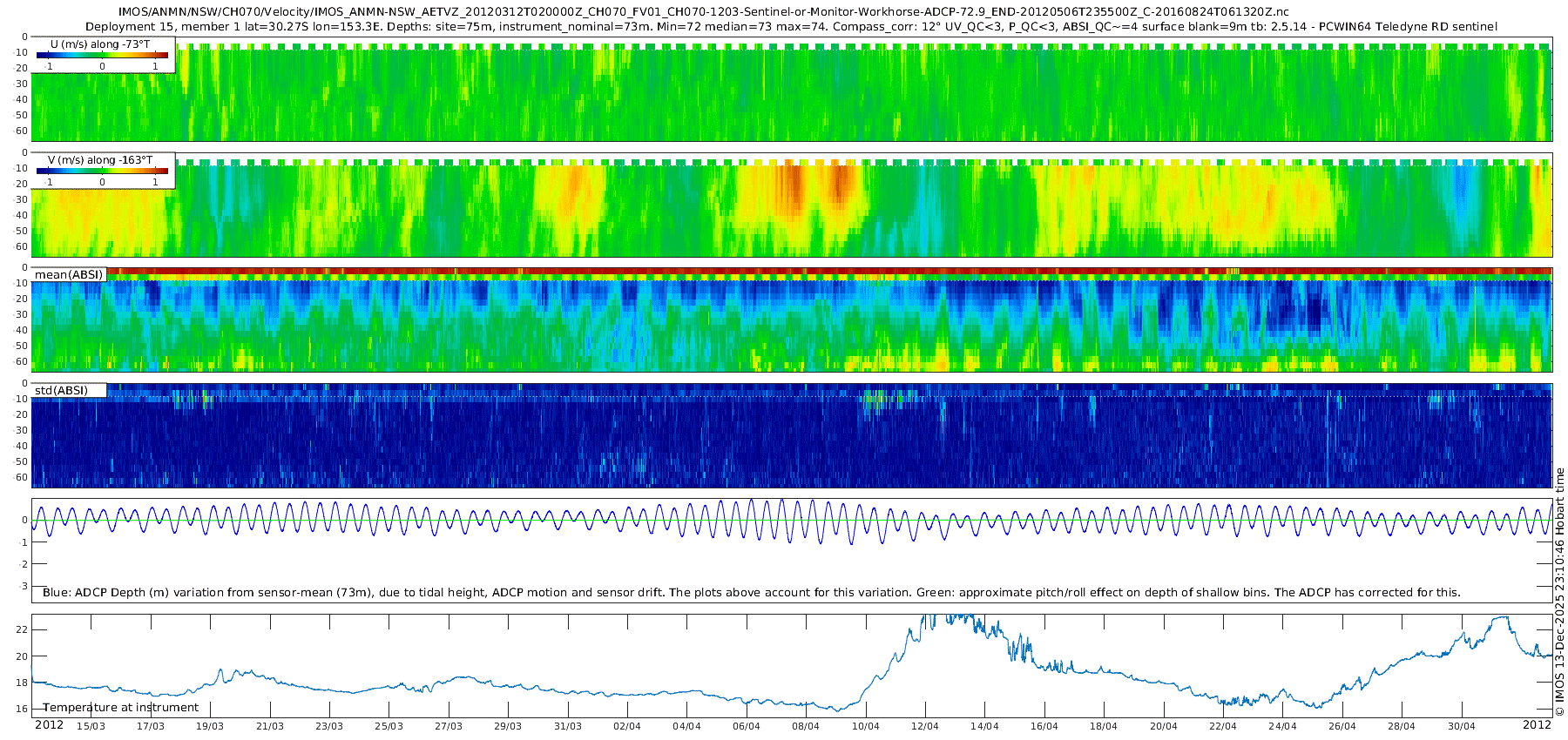The height and width of the screenshot is (740, 1568).
Task: Click the '22' tick on the temperature axis
Action: (x=23, y=629)
